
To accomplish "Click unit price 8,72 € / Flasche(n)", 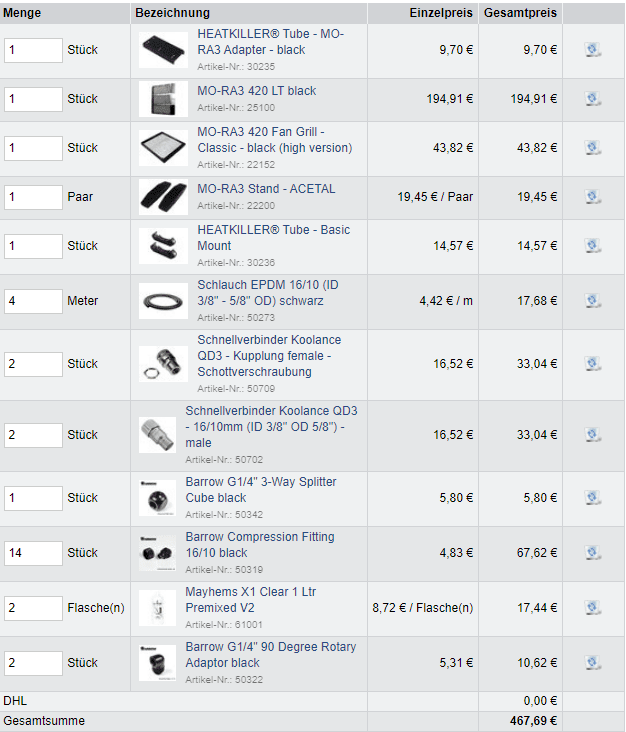I will point(422,608).
